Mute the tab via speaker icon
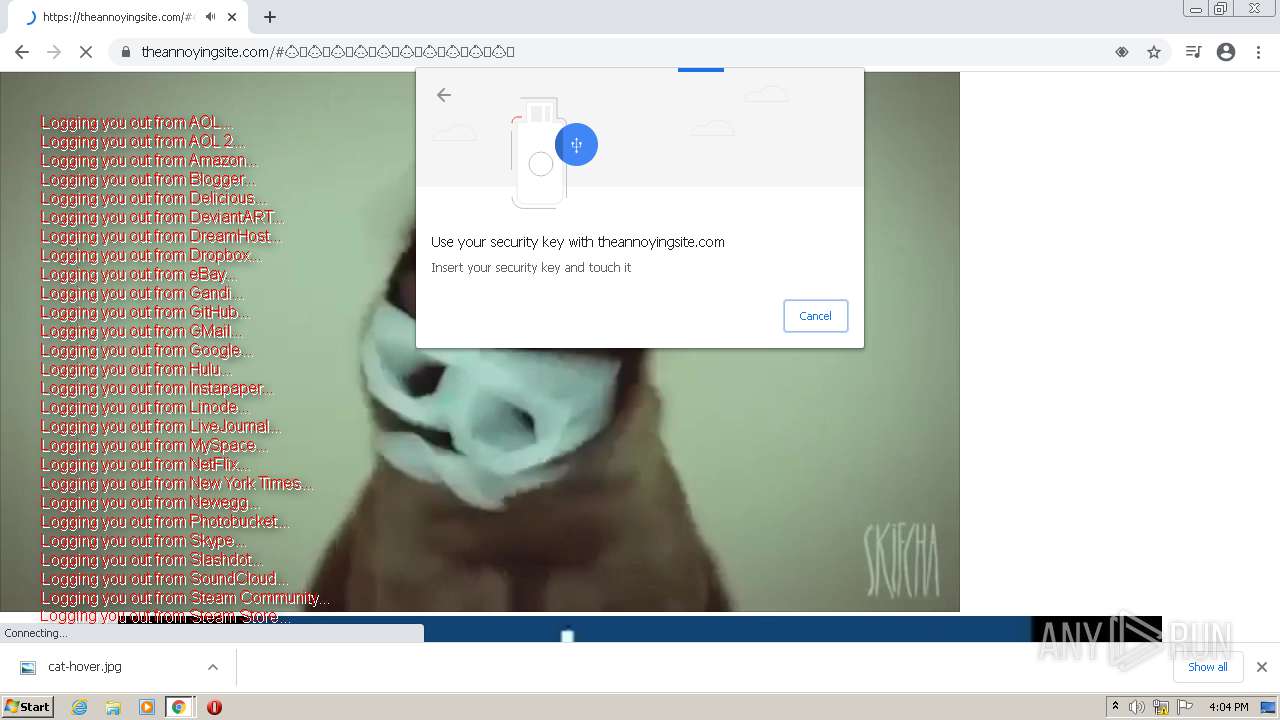This screenshot has width=1280, height=720. 210,17
